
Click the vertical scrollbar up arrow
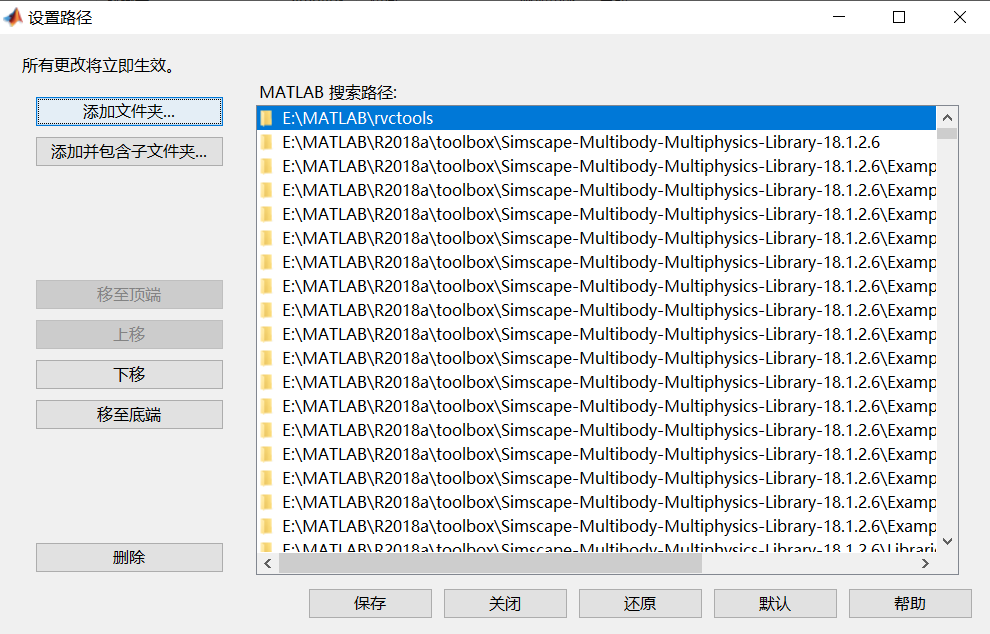click(946, 117)
